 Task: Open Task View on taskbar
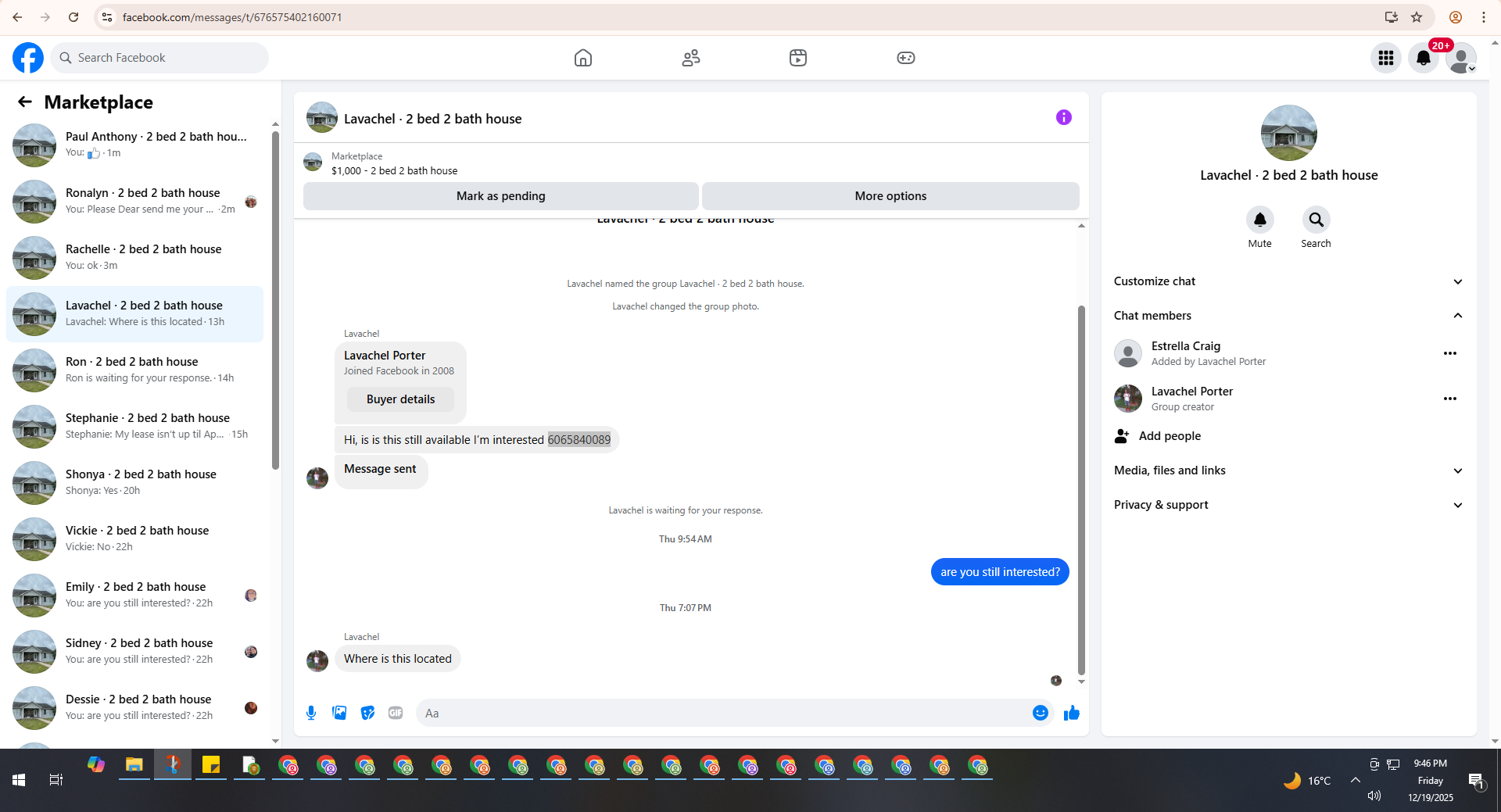coord(56,780)
